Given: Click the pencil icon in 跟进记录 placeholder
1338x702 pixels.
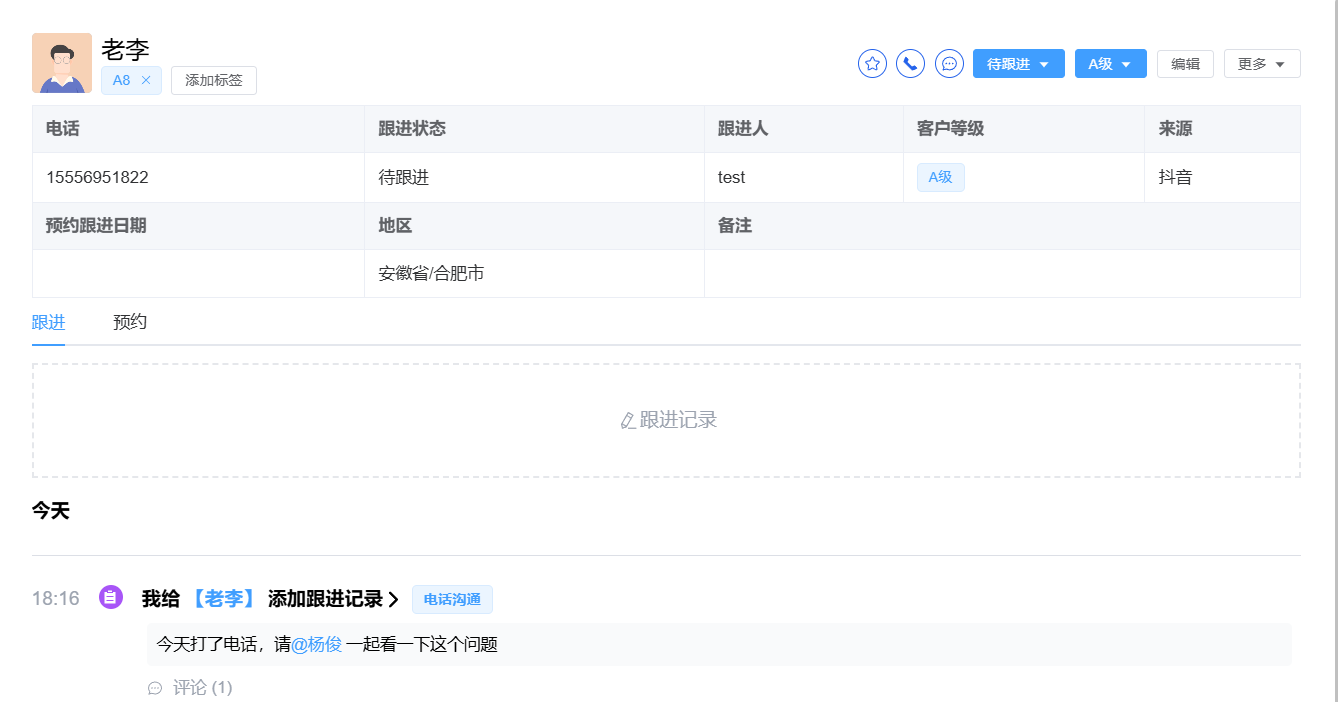Looking at the screenshot, I should coord(626,419).
